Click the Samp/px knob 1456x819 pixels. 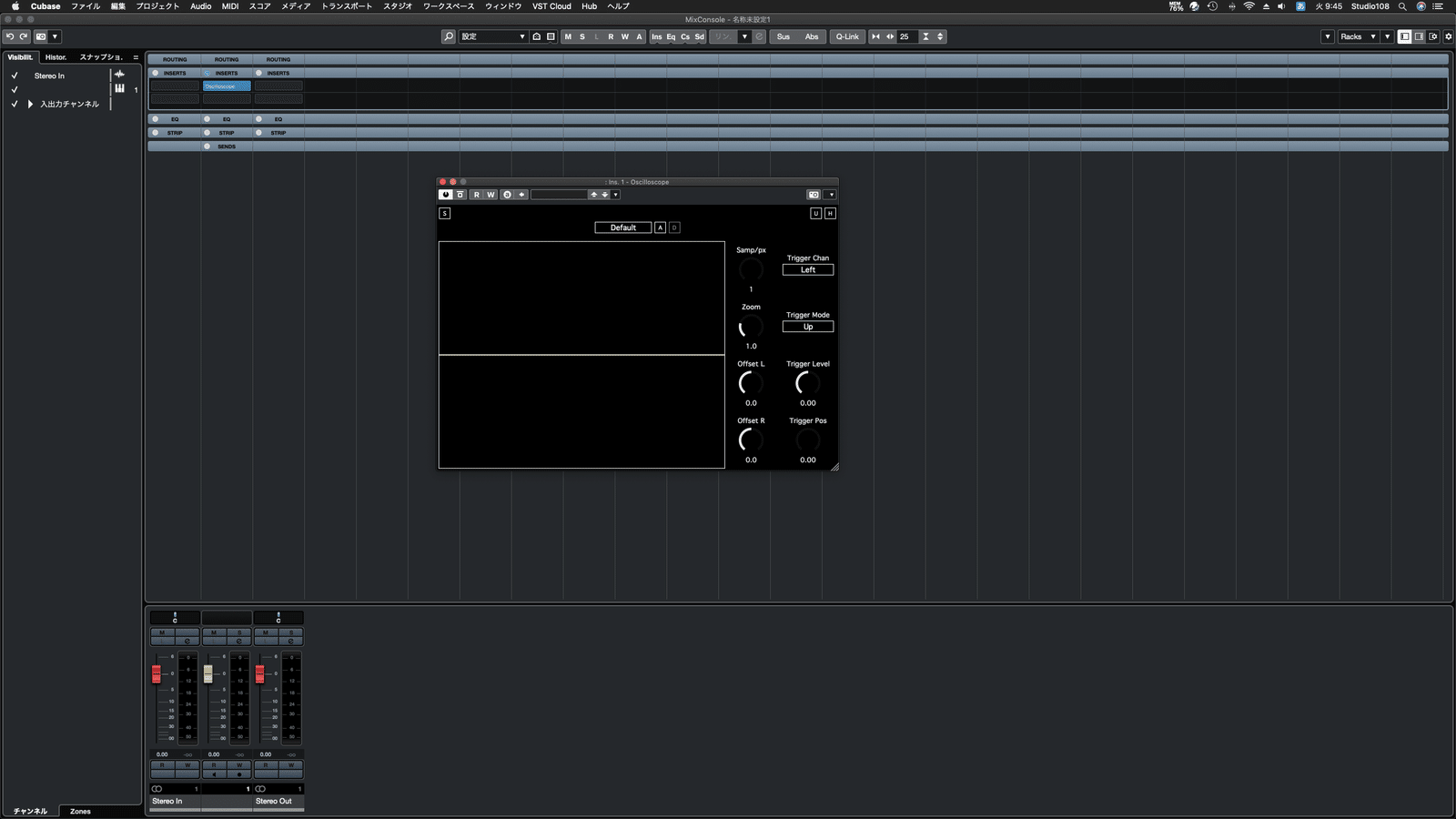(751, 269)
